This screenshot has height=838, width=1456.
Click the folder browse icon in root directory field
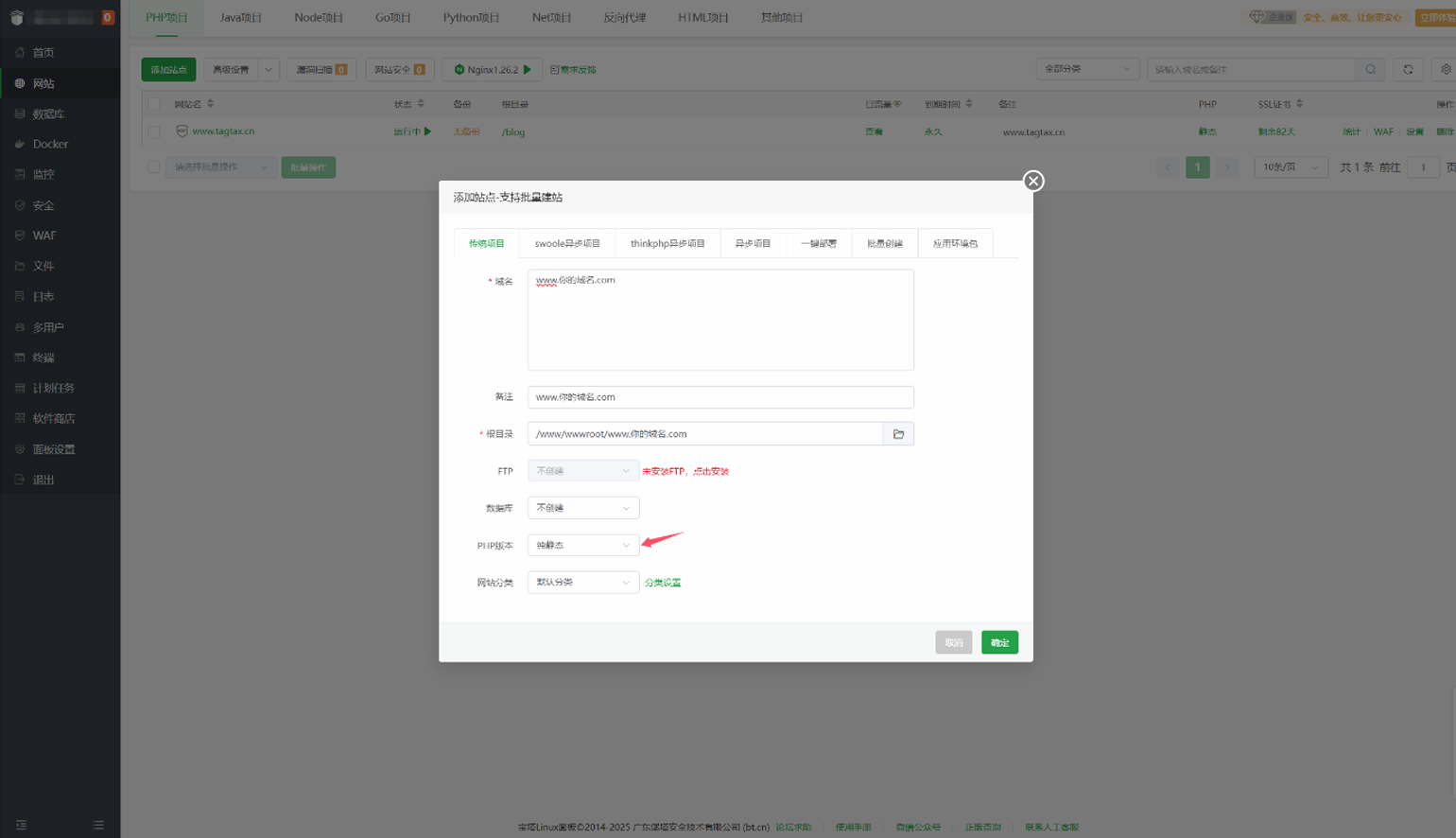[898, 434]
